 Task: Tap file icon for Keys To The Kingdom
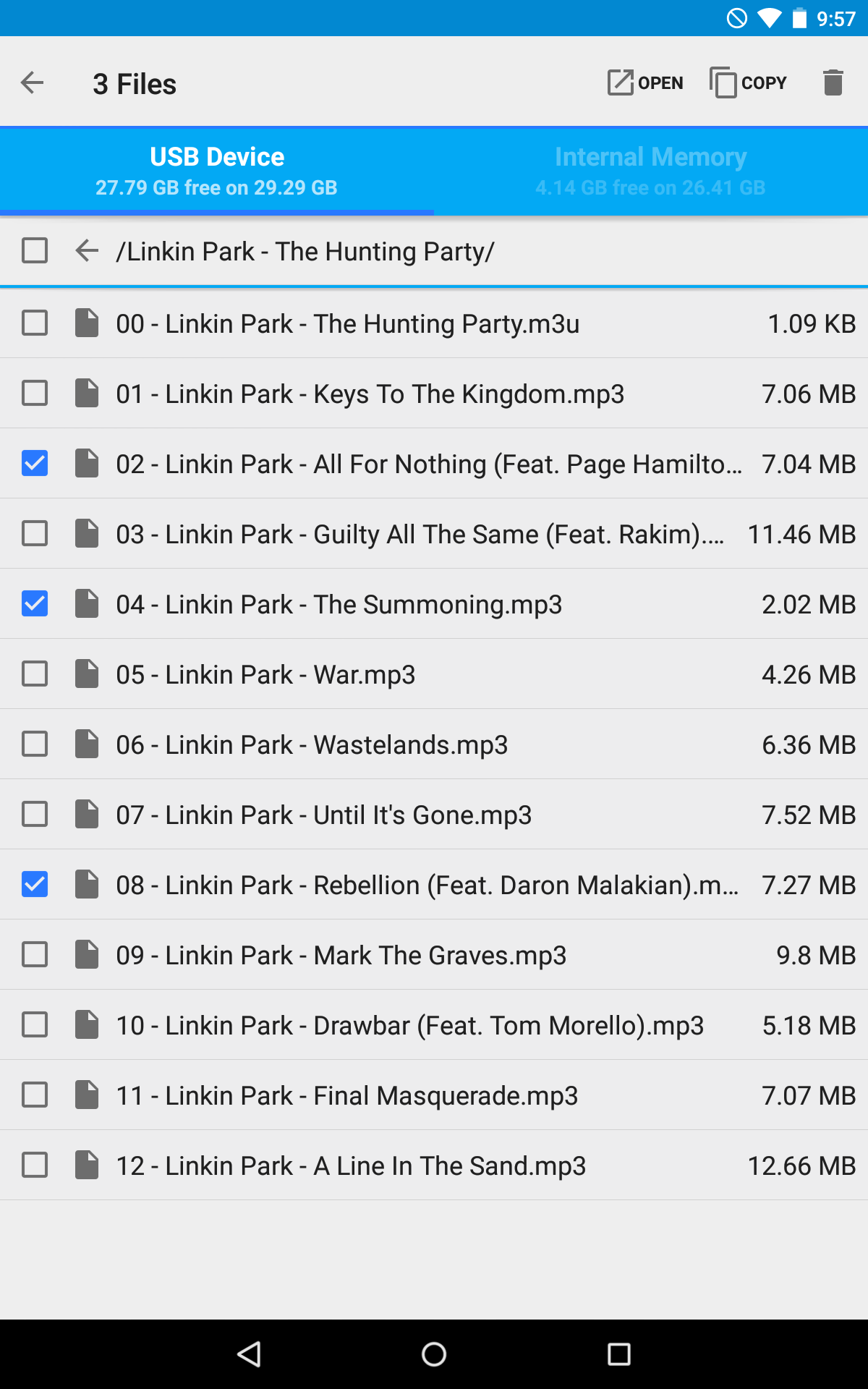[x=87, y=394]
